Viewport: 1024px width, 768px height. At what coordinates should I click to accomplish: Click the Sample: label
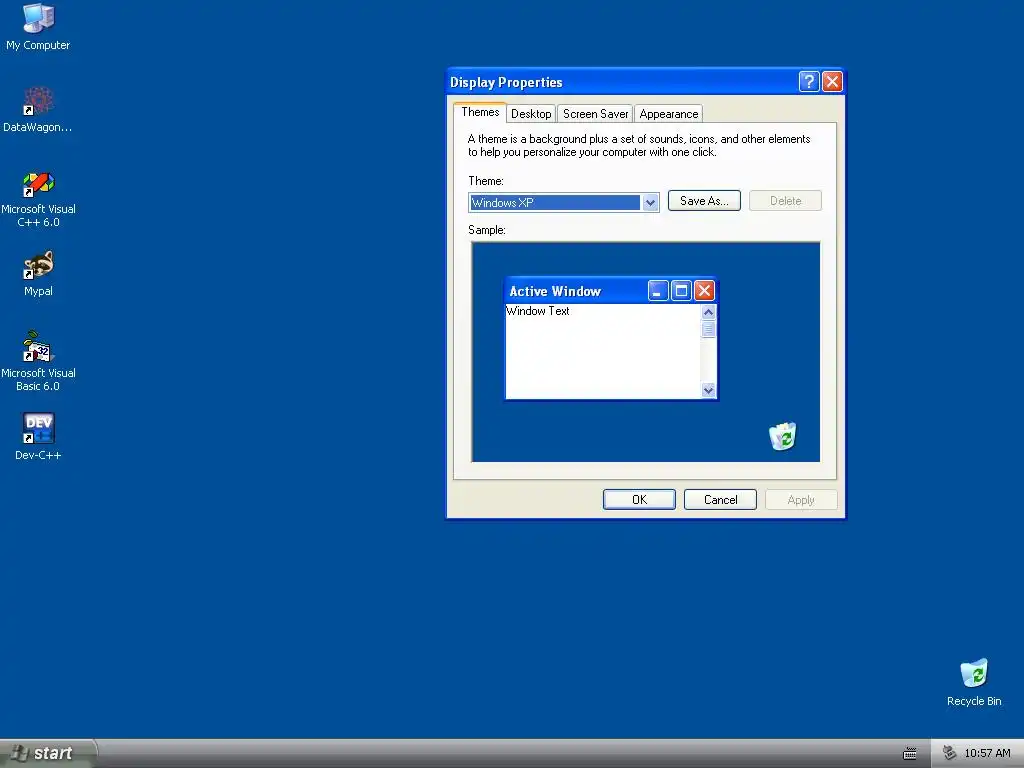(x=487, y=230)
